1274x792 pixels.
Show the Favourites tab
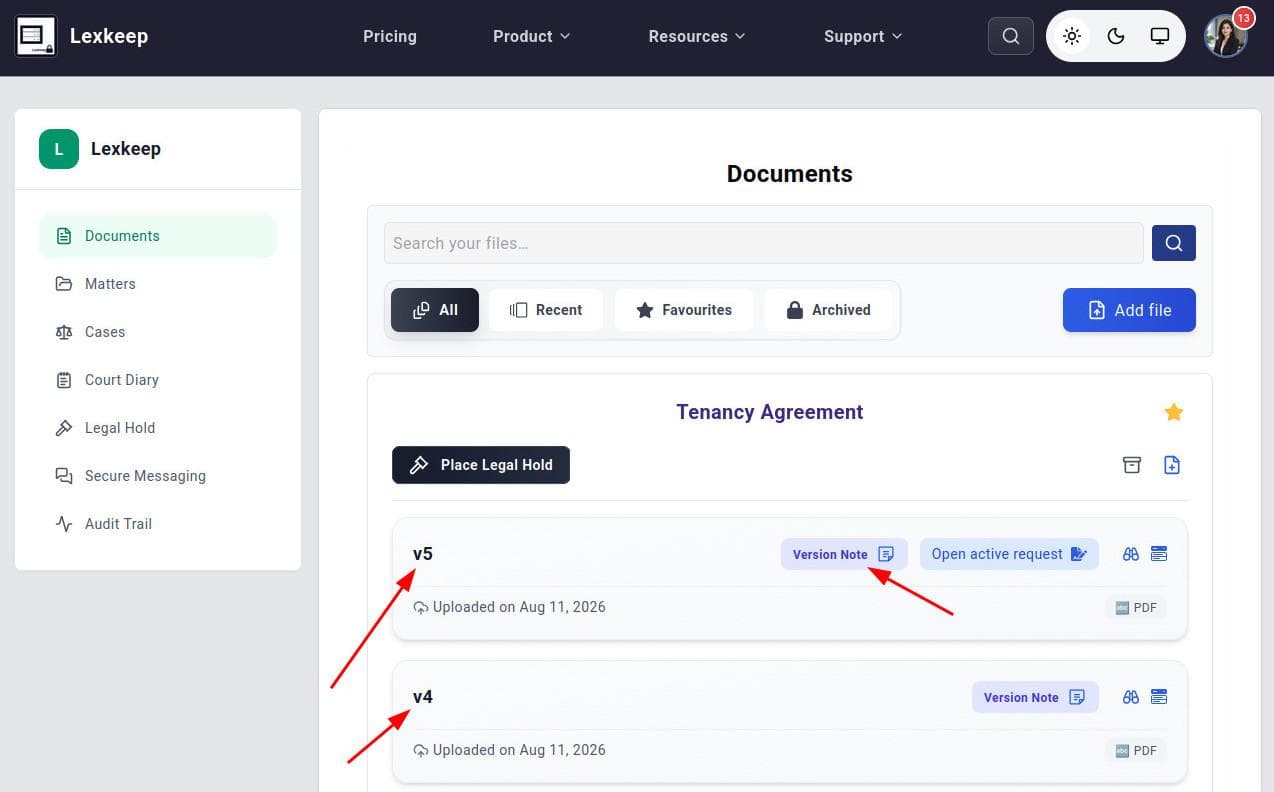point(684,310)
